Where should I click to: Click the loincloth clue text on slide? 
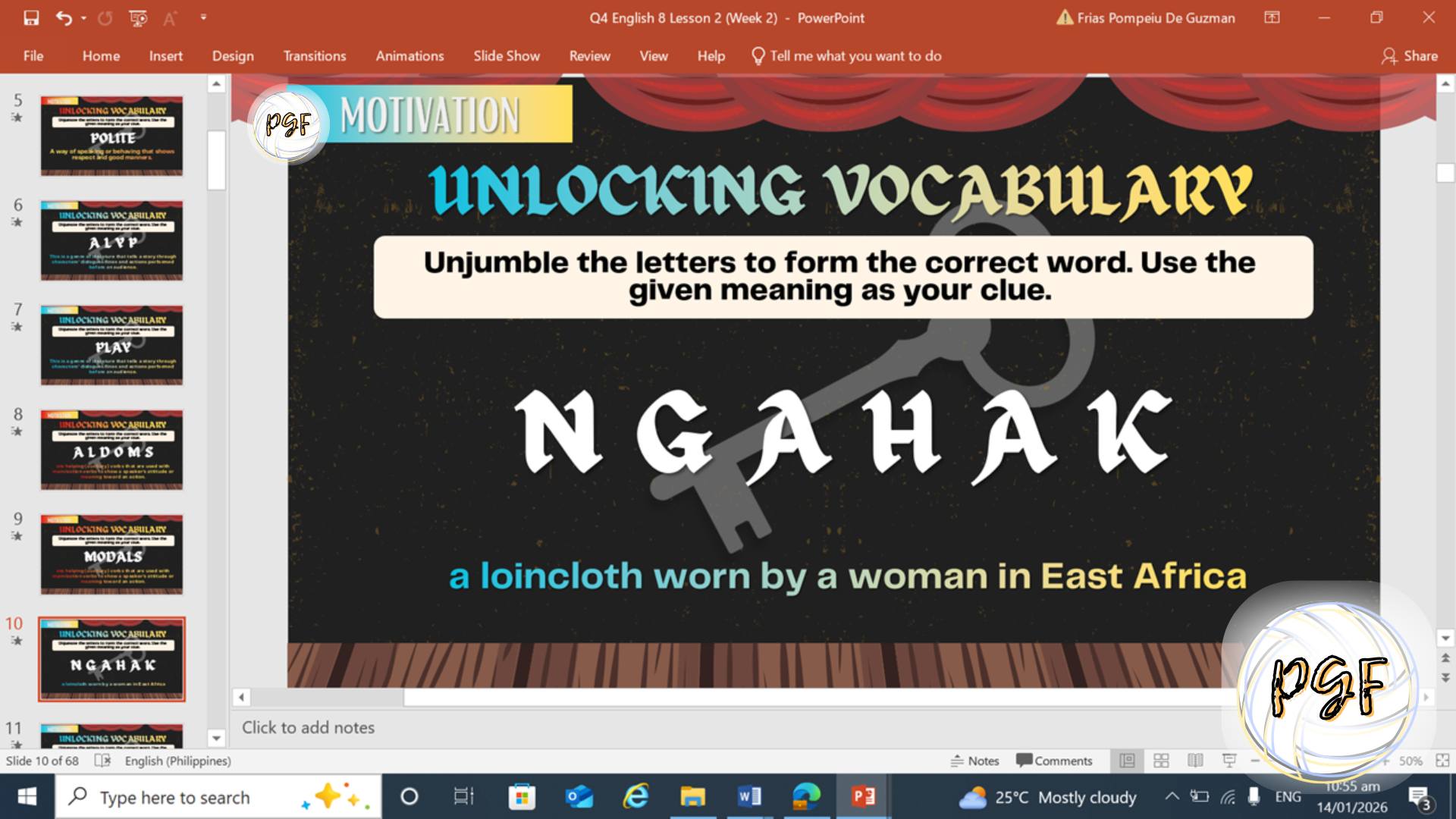coord(847,576)
